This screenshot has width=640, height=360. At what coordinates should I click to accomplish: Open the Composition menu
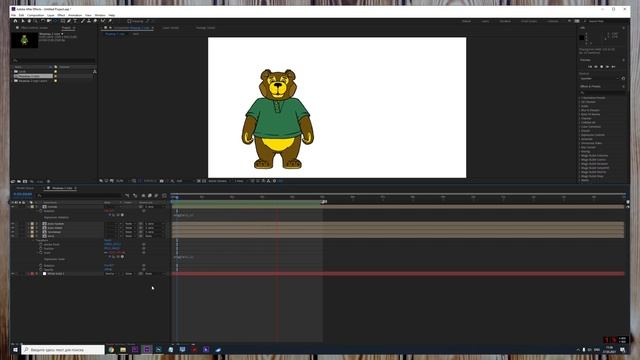pyautogui.click(x=36, y=15)
